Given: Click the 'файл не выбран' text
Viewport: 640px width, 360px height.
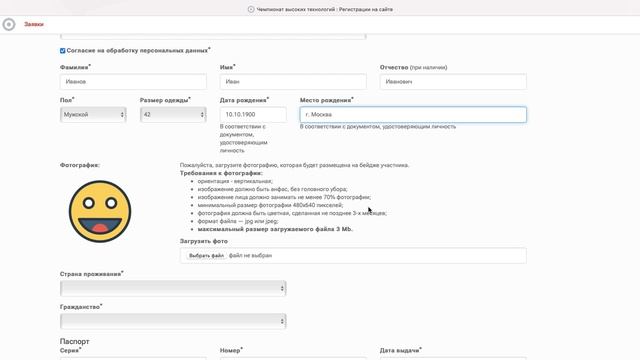Looking at the screenshot, I should click(x=250, y=256).
